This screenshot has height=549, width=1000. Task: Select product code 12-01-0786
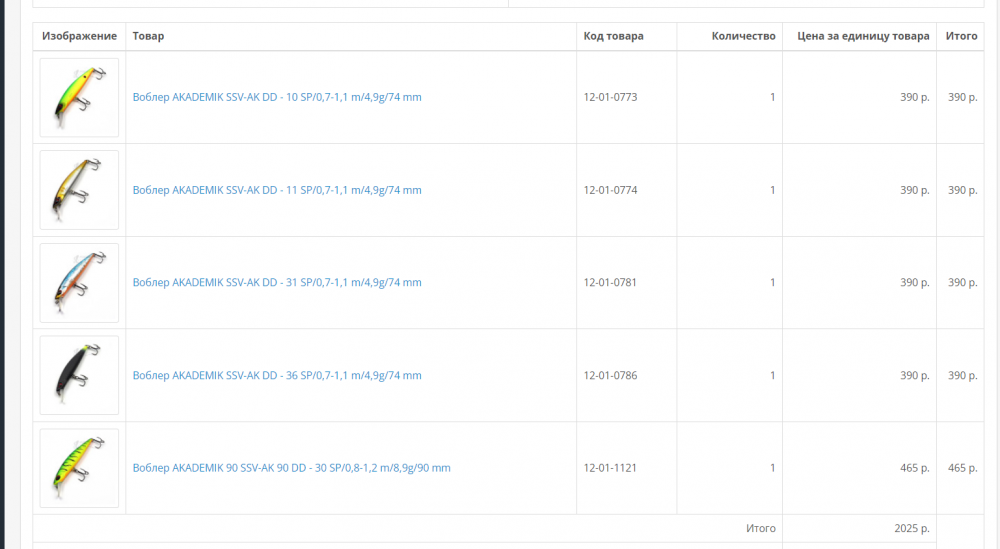tap(610, 376)
